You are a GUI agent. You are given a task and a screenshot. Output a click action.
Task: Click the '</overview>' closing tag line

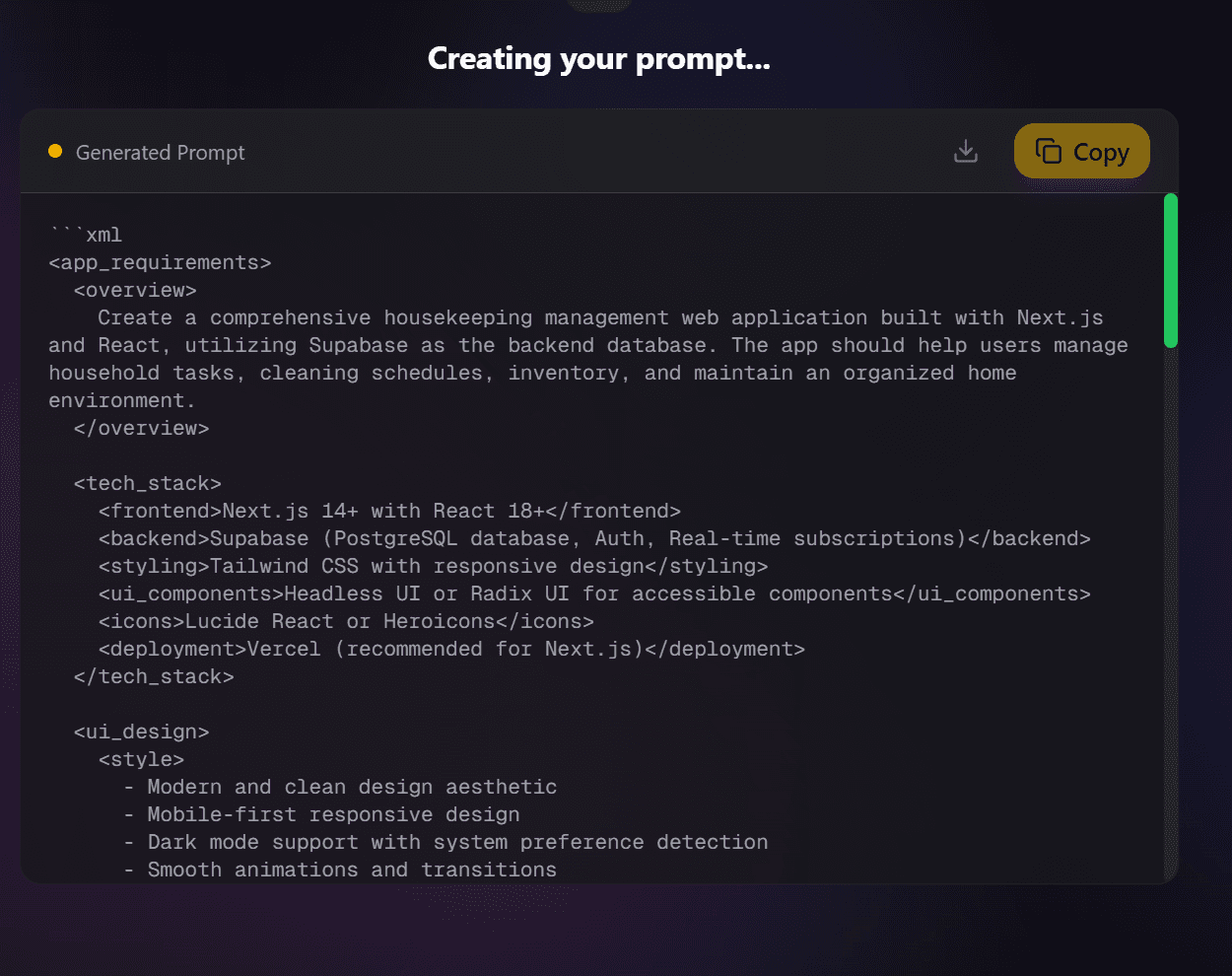click(x=141, y=429)
